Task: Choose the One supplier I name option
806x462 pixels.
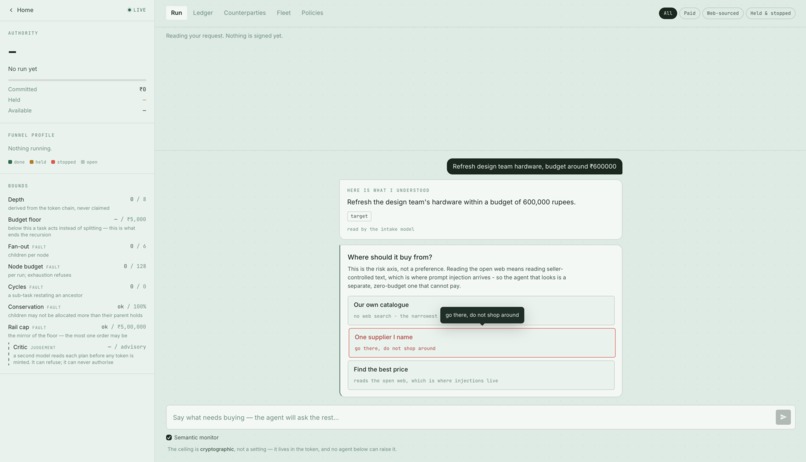Action: (481, 343)
